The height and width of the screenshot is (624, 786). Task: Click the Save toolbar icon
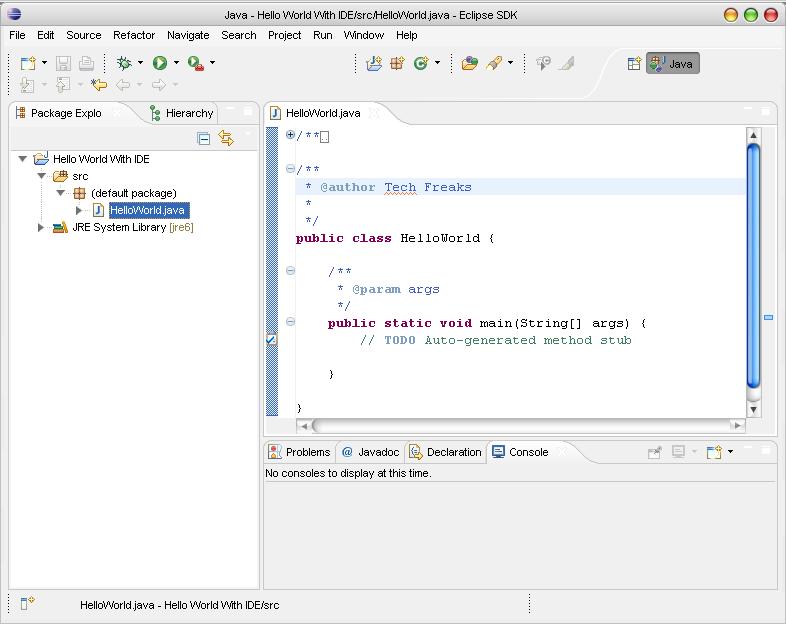[63, 63]
